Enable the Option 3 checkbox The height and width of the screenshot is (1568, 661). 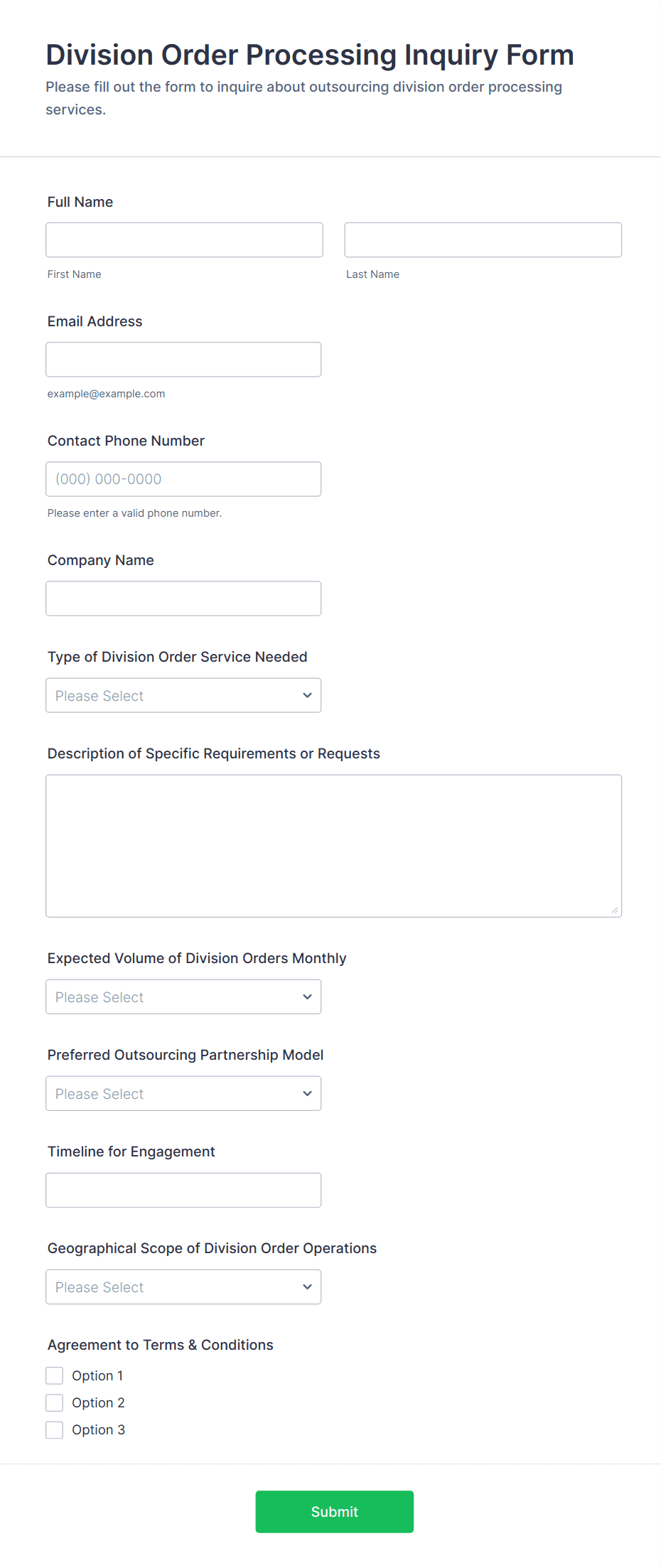click(x=55, y=1429)
